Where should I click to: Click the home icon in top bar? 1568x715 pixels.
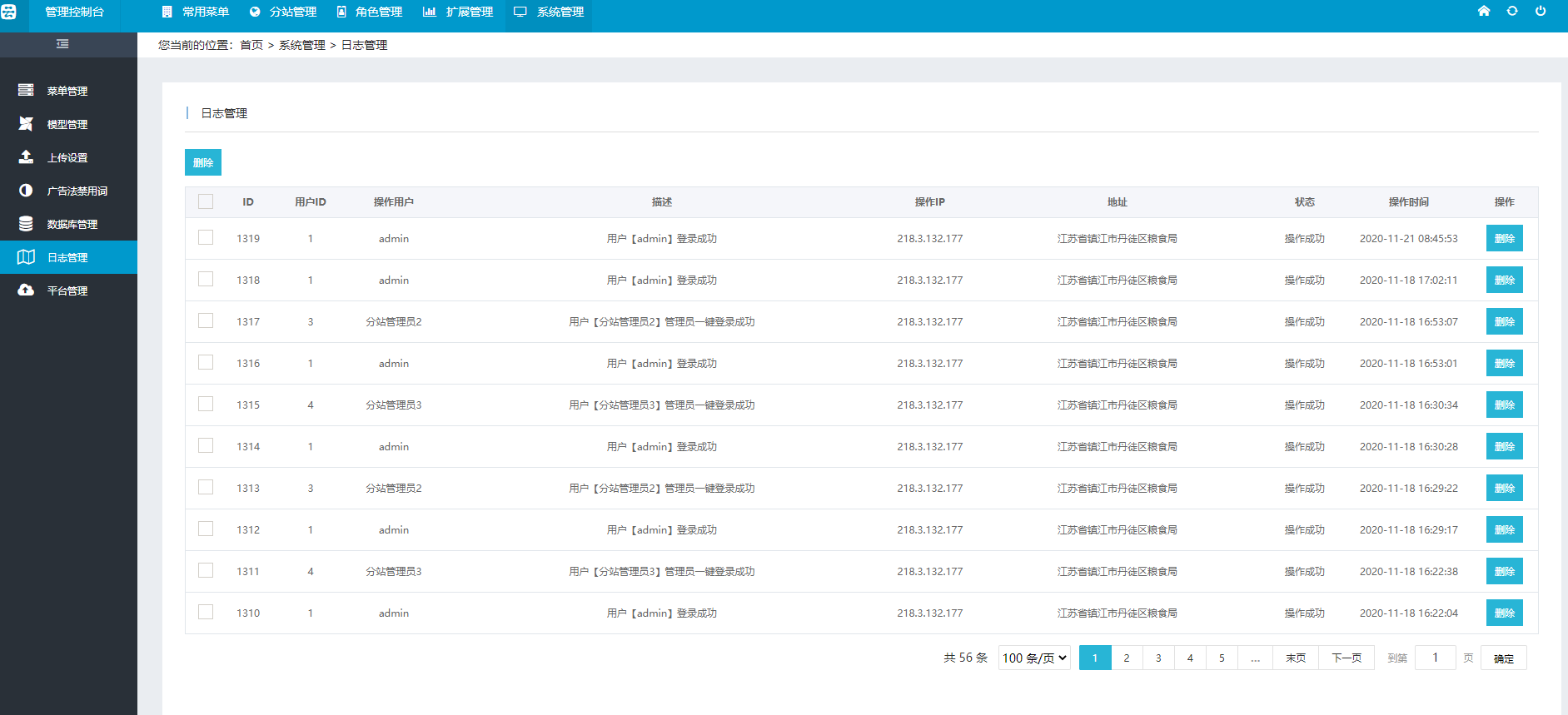point(1483,11)
